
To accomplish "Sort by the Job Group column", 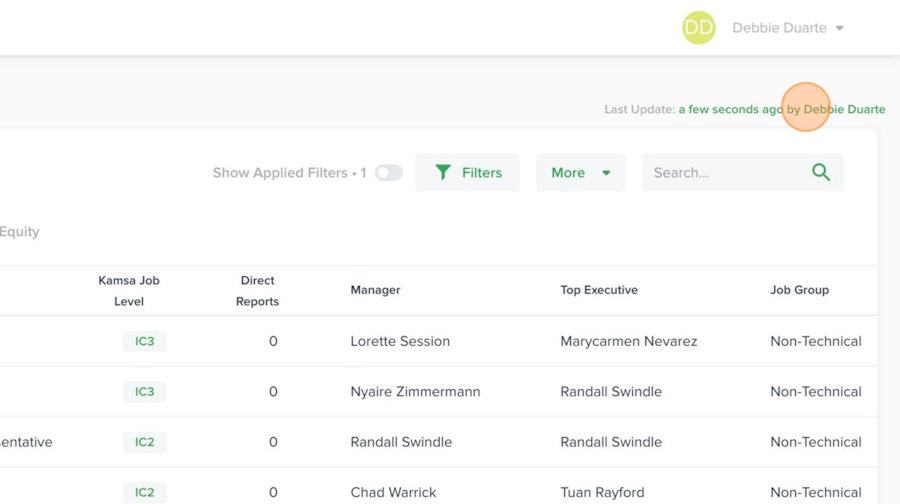I will point(799,290).
